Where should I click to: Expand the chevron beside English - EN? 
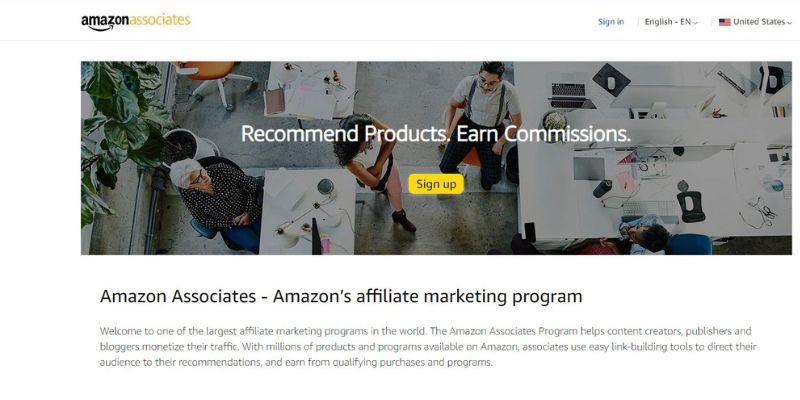tap(695, 23)
